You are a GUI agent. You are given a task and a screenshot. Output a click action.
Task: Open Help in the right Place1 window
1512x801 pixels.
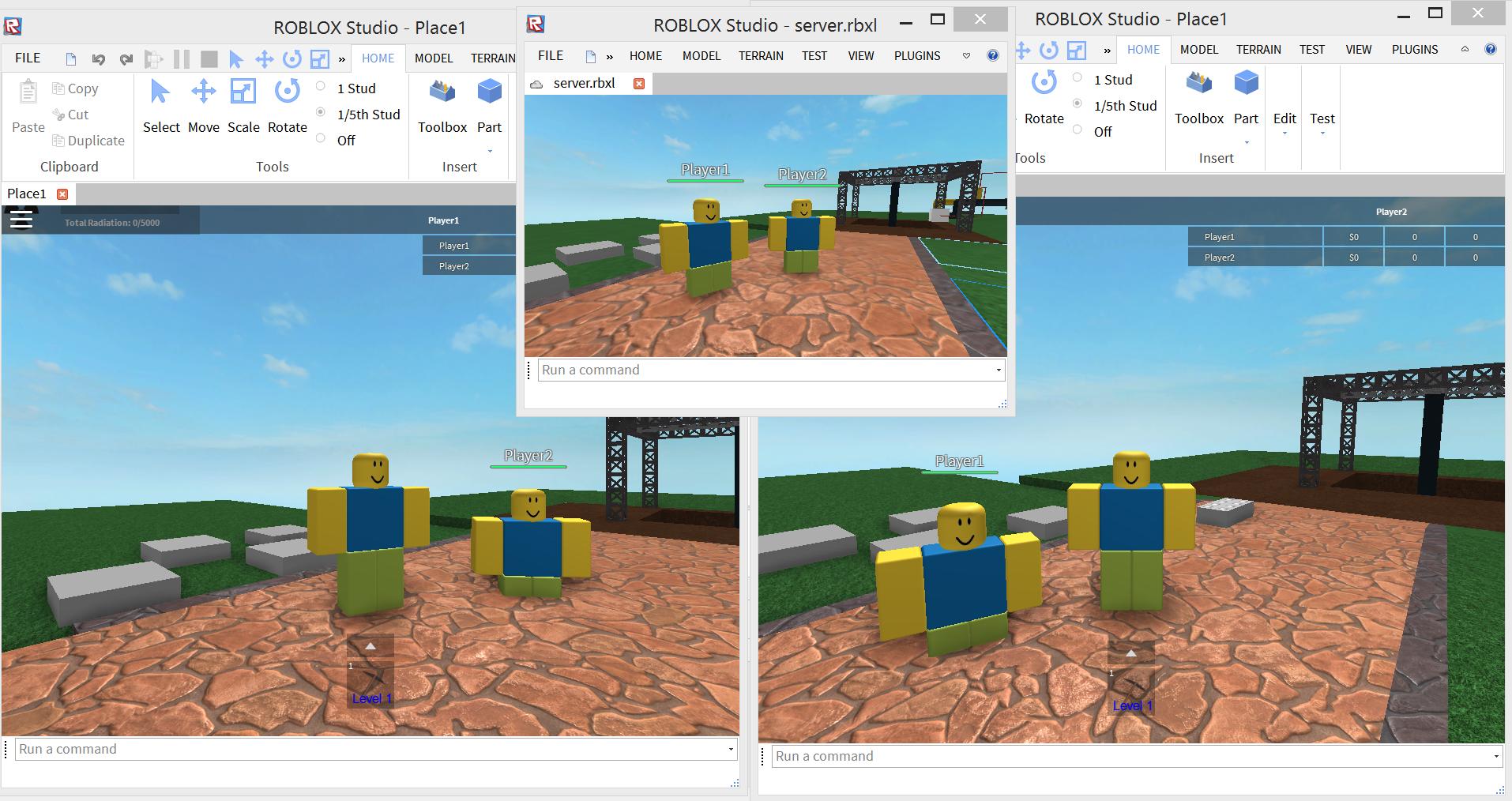[x=1491, y=49]
